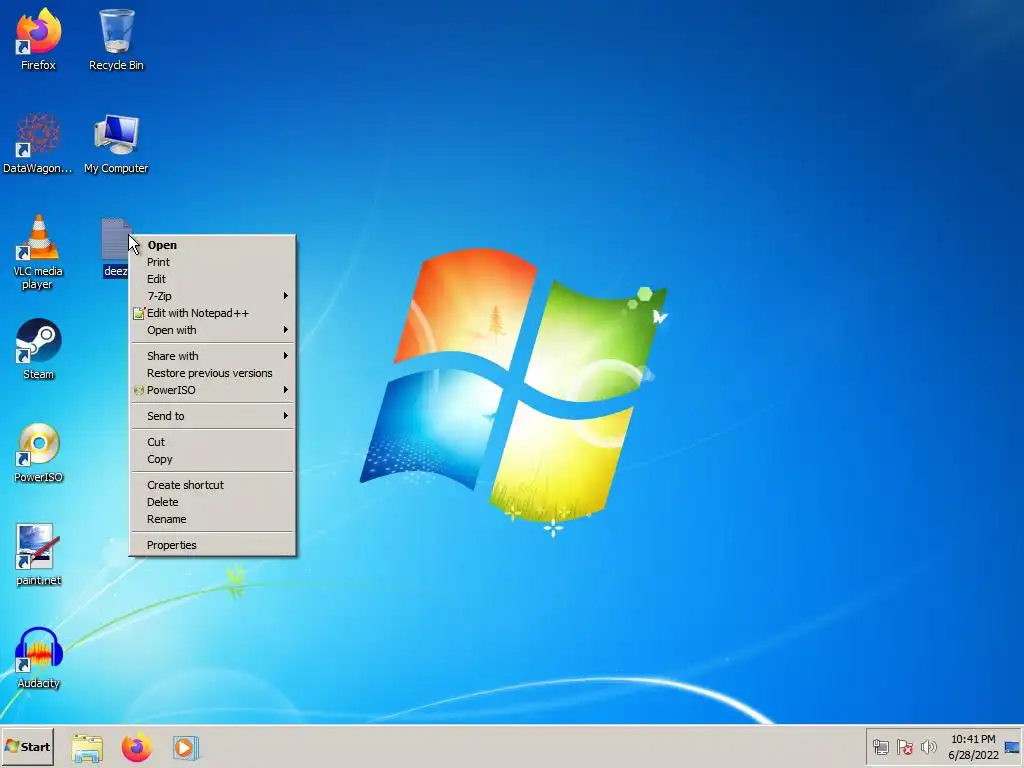Choose Edit in the context menu
Viewport: 1024px width, 768px height.
[x=212, y=279]
